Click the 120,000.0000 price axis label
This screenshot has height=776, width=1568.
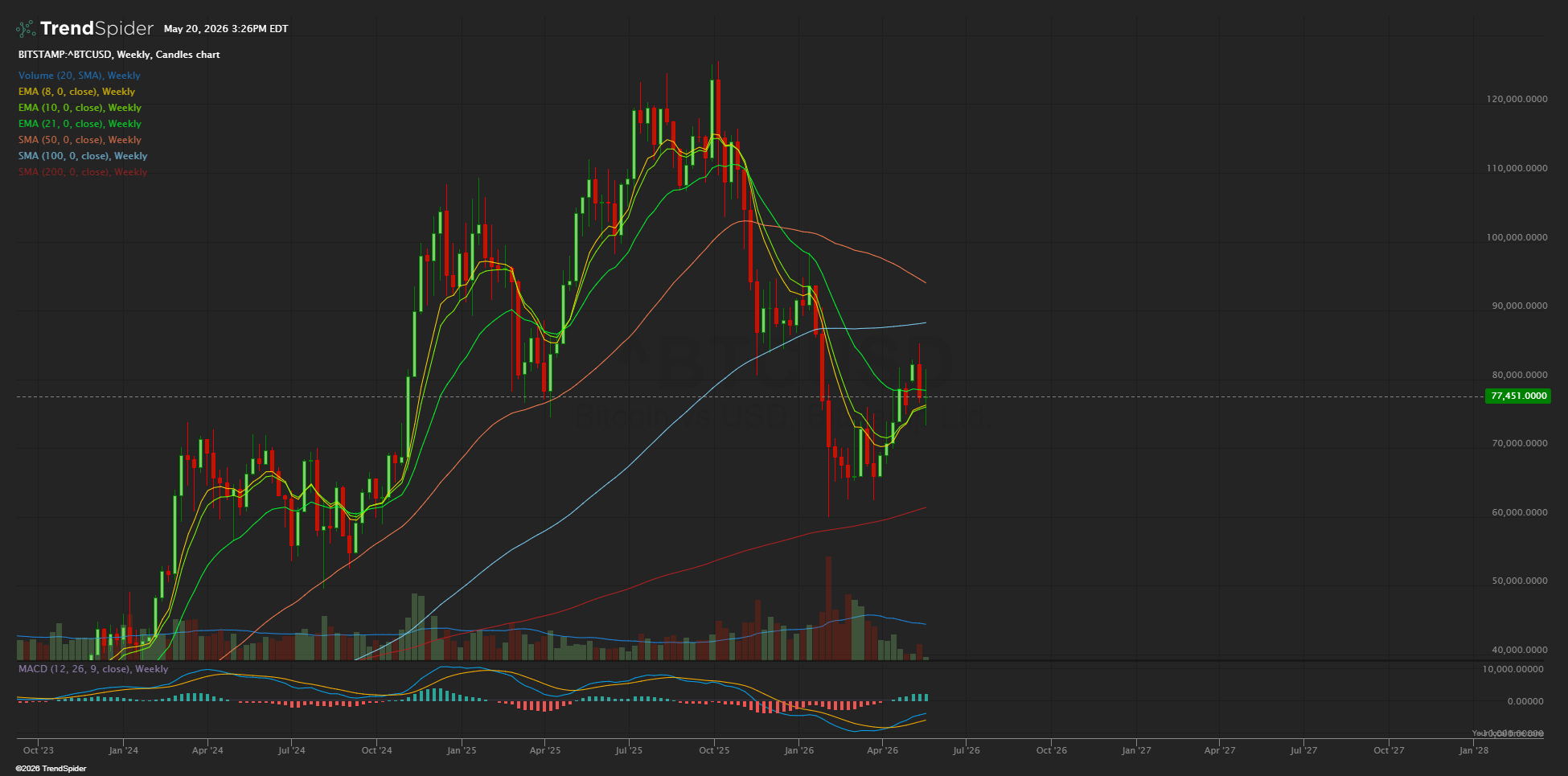point(1517,100)
